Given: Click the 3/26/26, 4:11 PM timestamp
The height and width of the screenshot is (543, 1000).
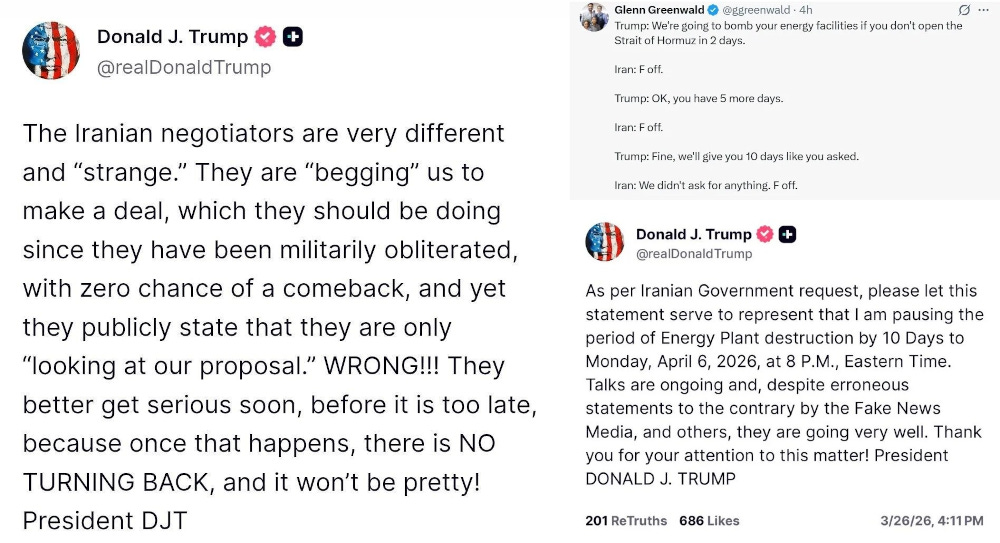Looking at the screenshot, I should 932,521.
